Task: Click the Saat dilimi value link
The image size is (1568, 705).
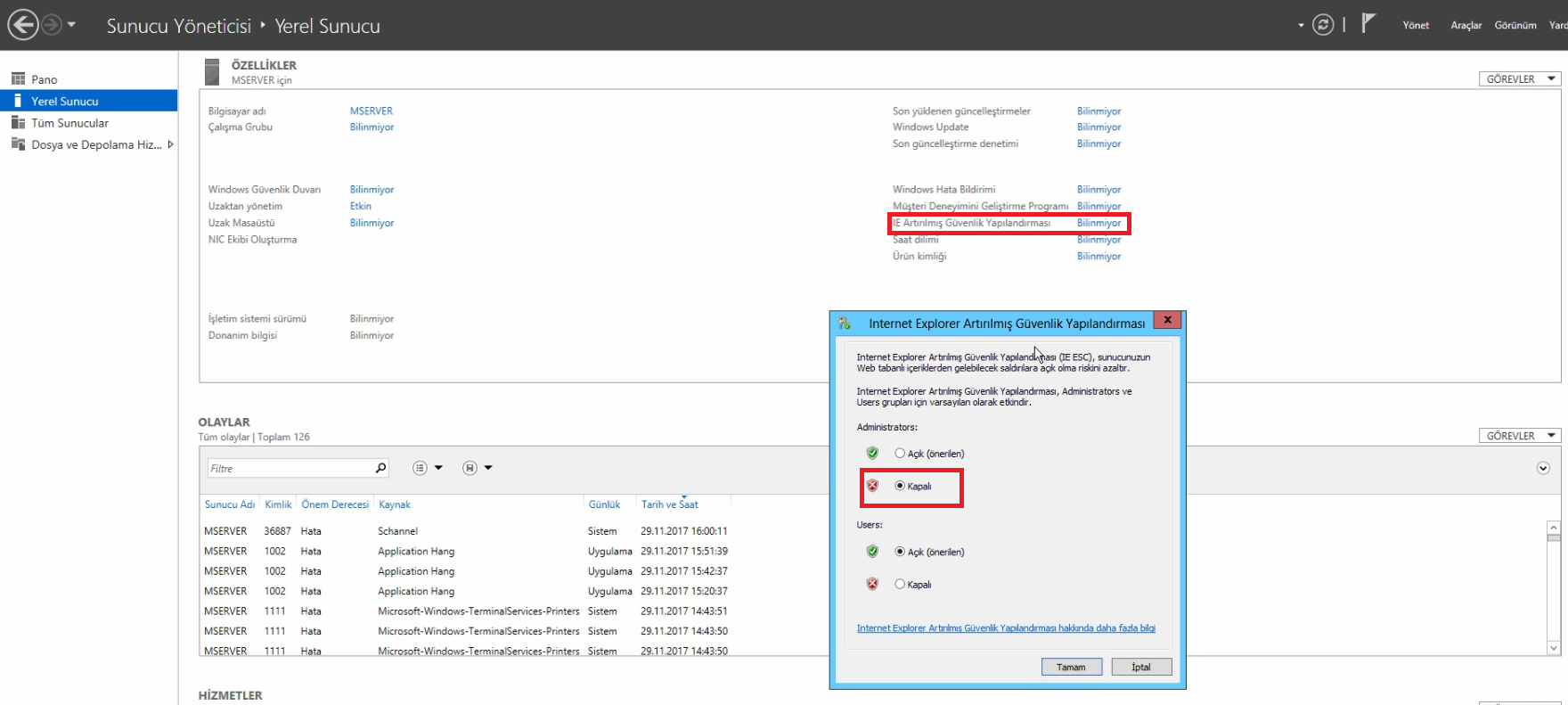Action: pos(1098,240)
